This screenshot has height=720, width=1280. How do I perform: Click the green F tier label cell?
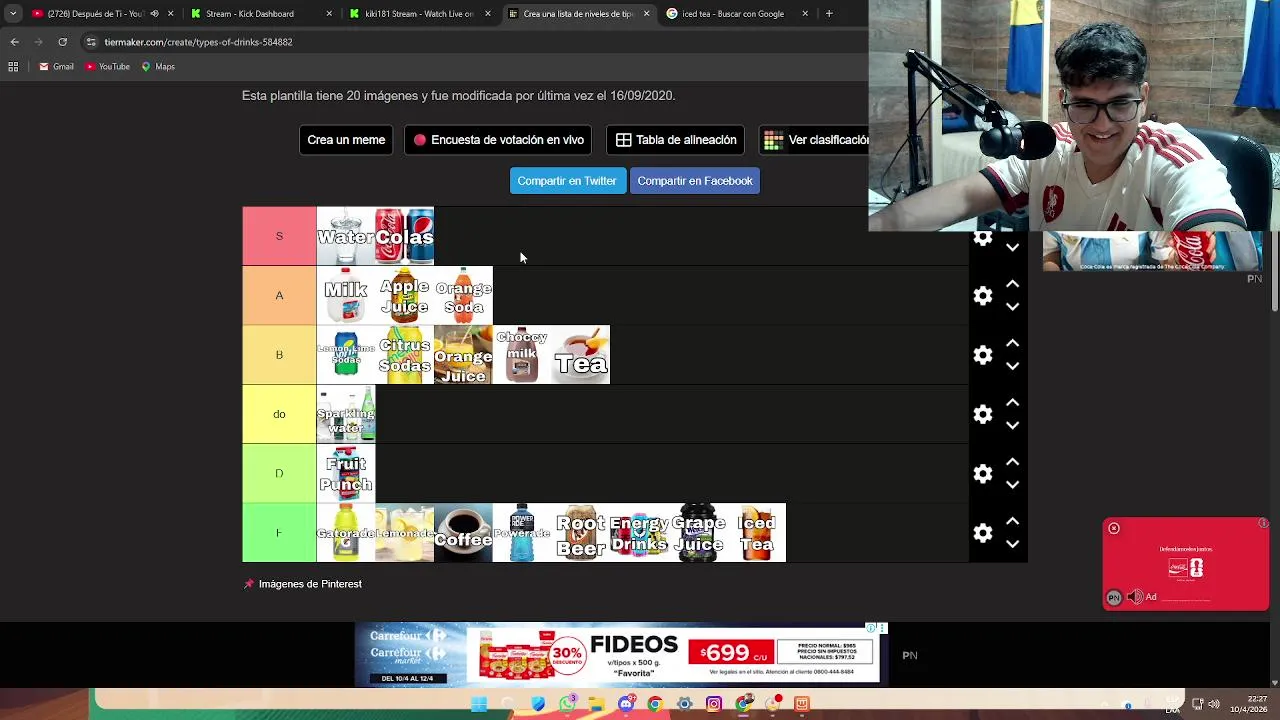[279, 533]
